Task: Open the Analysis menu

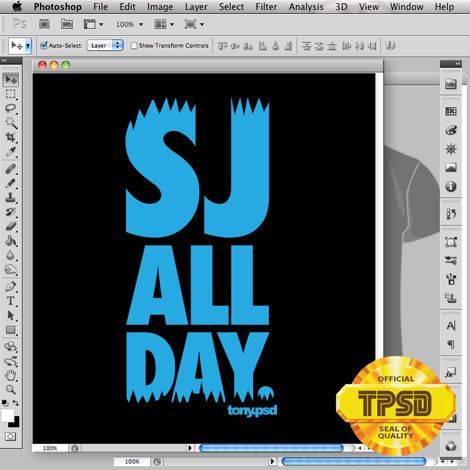Action: tap(306, 7)
